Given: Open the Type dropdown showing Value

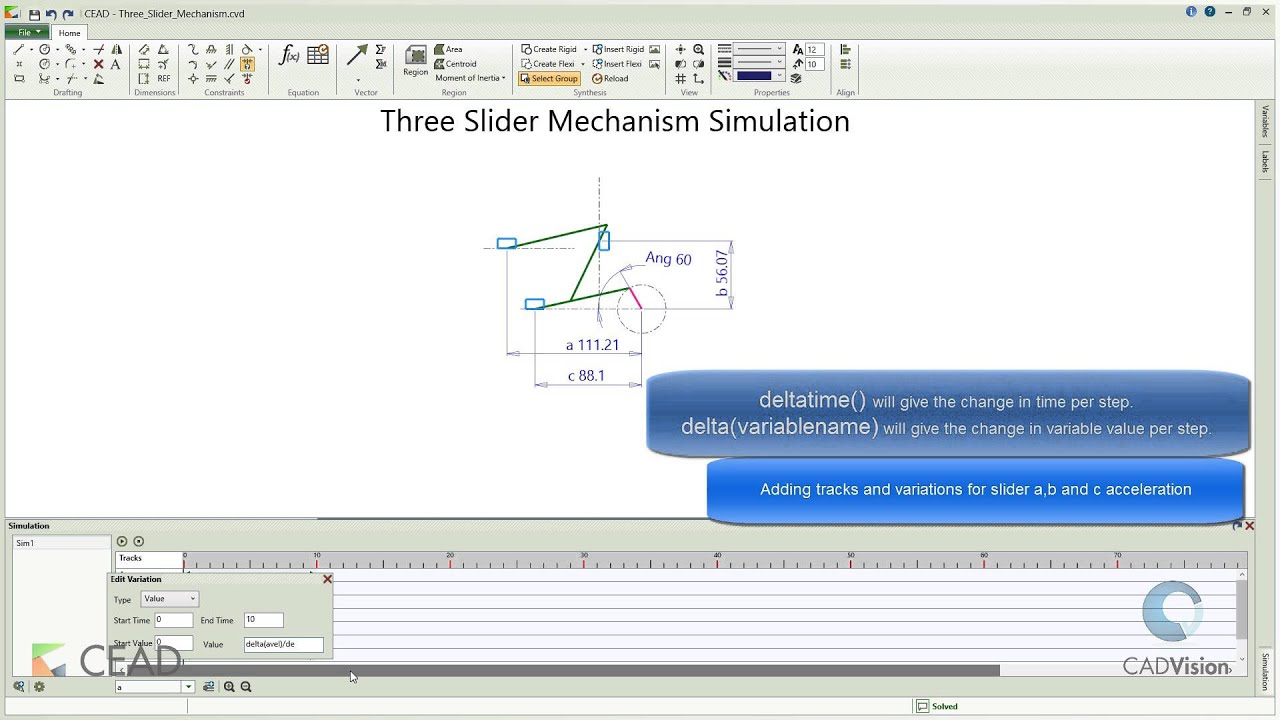Looking at the screenshot, I should pos(170,599).
